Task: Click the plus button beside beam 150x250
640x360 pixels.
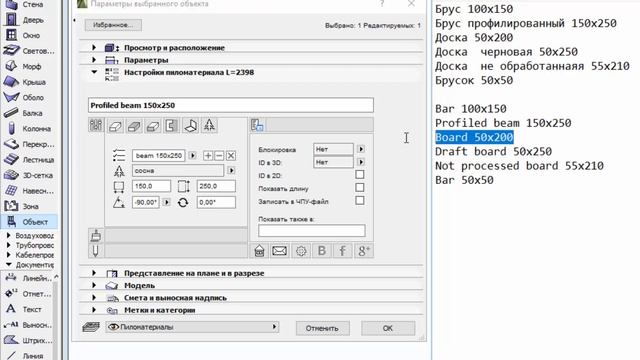Action: (208, 156)
